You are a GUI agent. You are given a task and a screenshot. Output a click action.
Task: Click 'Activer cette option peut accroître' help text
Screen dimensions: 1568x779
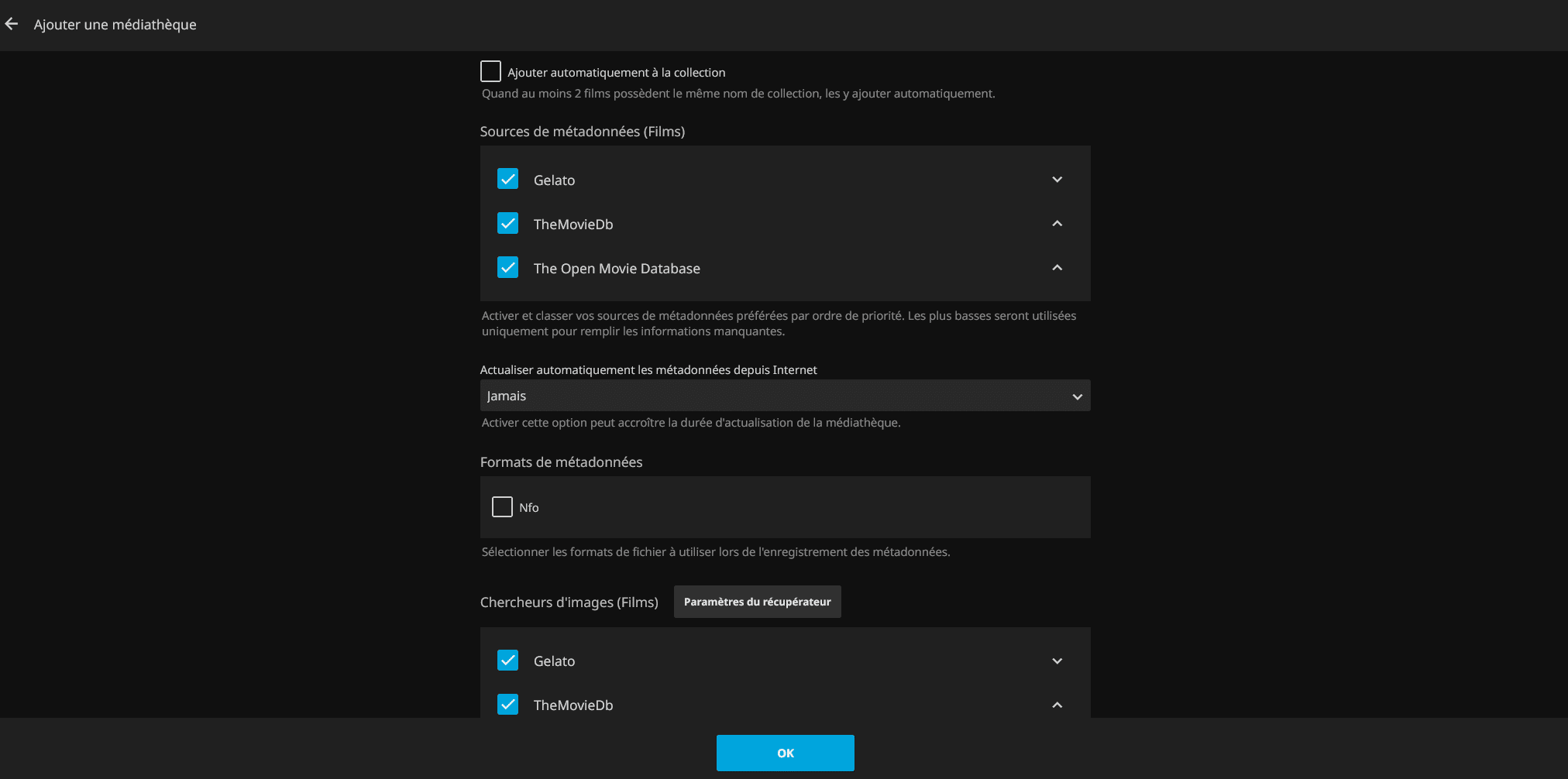[x=691, y=423]
